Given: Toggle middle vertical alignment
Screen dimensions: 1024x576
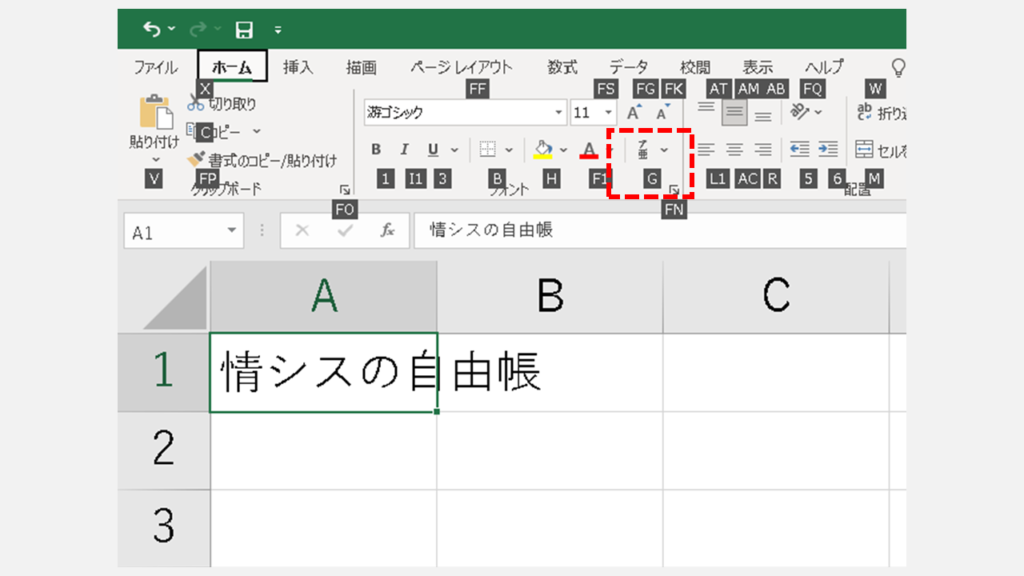Looking at the screenshot, I should [735, 112].
